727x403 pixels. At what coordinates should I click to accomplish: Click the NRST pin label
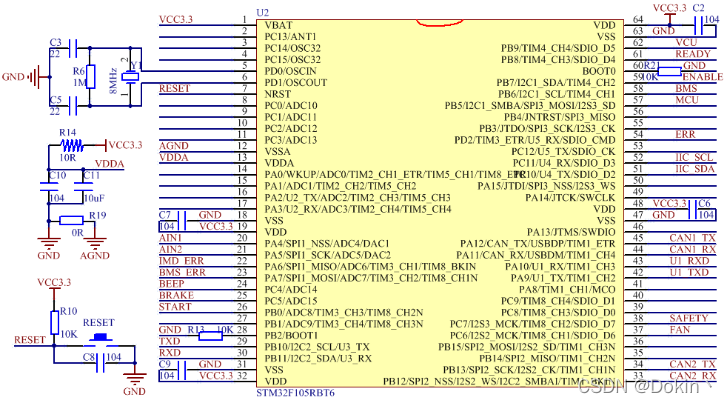click(x=277, y=94)
